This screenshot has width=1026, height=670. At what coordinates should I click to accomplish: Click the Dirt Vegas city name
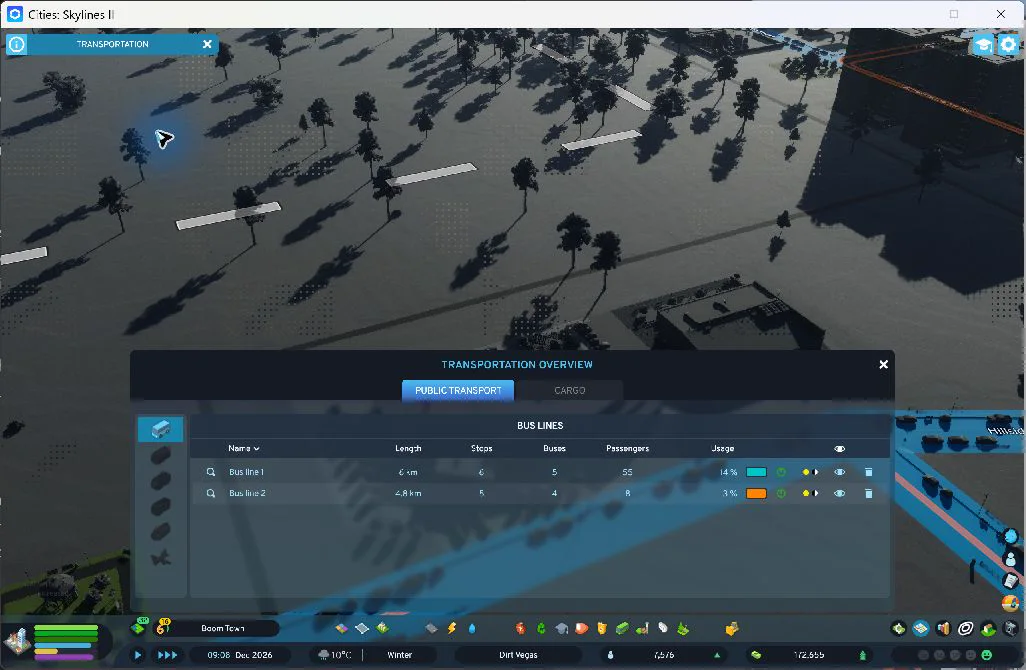click(518, 655)
